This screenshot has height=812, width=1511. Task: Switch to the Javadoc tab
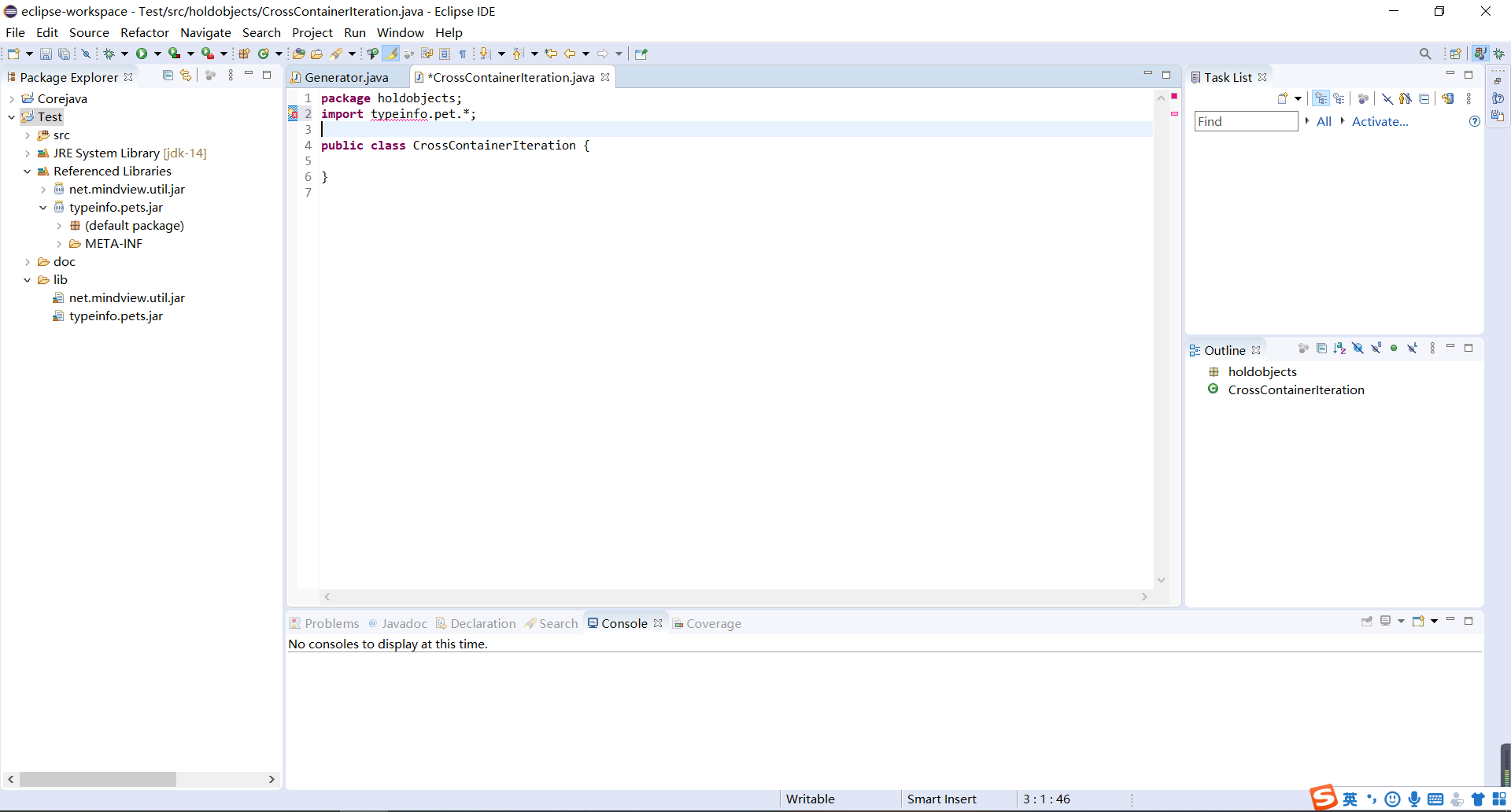click(x=398, y=623)
